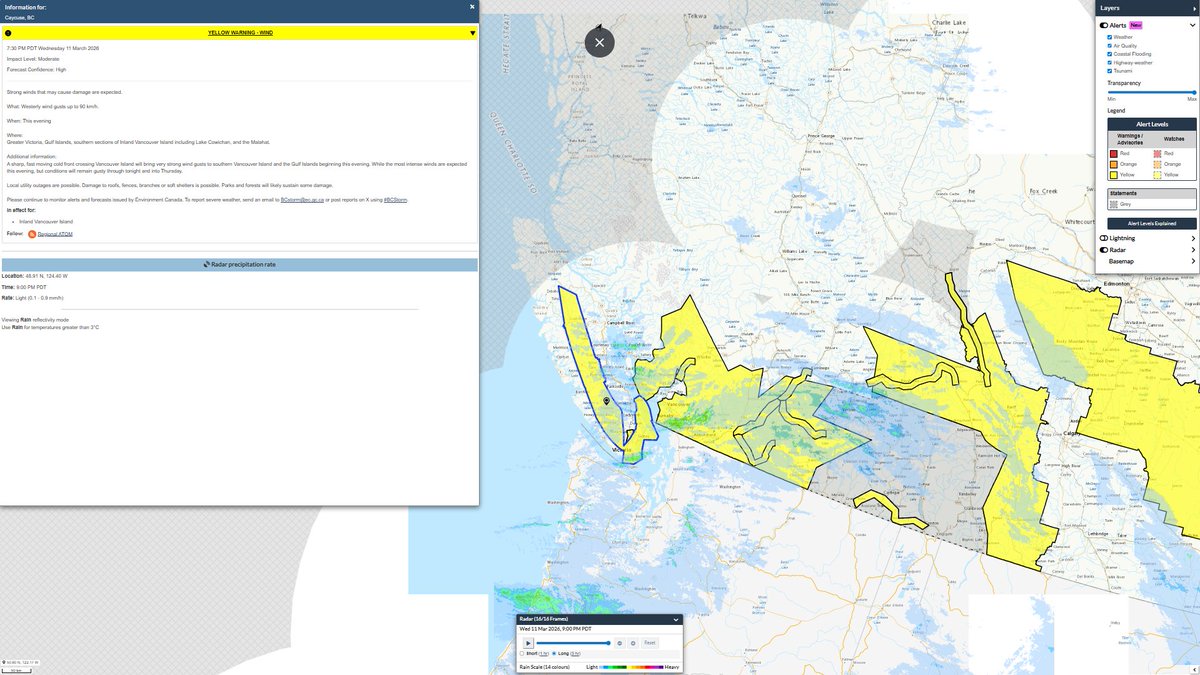Click the pink New badge beside Alerts
The height and width of the screenshot is (675, 1200).
point(1136,25)
